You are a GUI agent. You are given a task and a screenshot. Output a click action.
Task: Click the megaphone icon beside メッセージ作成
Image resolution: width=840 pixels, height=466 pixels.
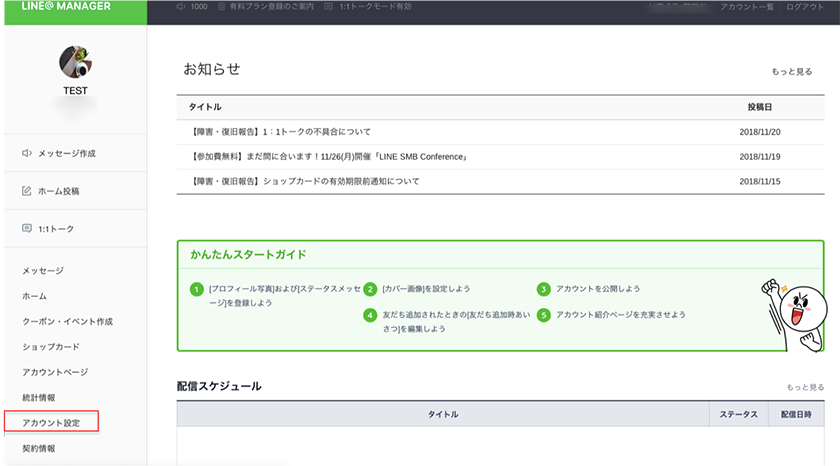click(27, 154)
